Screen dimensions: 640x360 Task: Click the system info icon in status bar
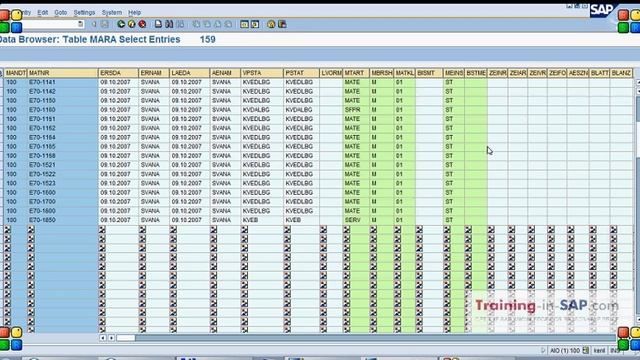(586, 350)
